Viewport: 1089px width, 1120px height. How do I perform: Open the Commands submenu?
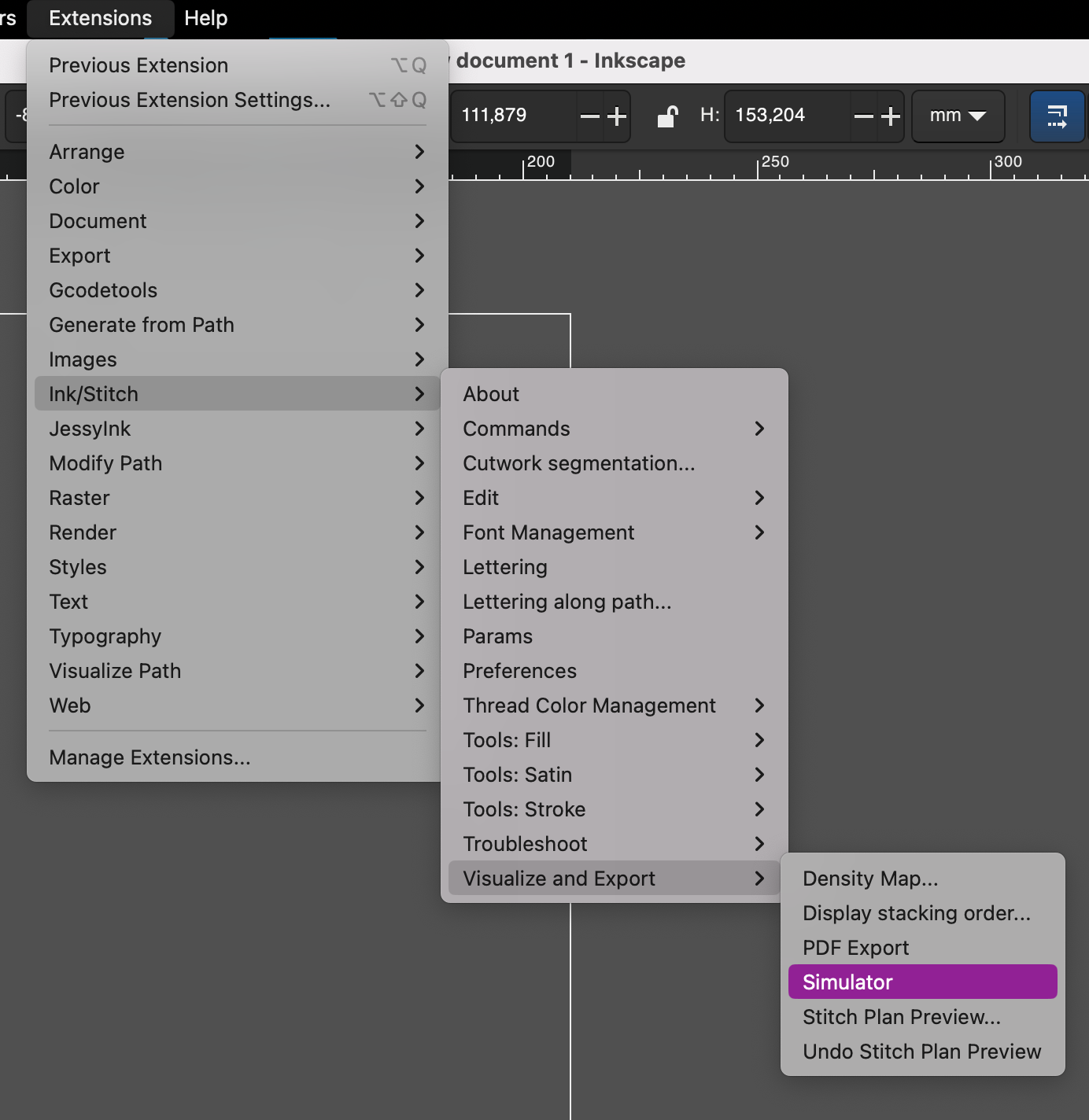click(615, 429)
